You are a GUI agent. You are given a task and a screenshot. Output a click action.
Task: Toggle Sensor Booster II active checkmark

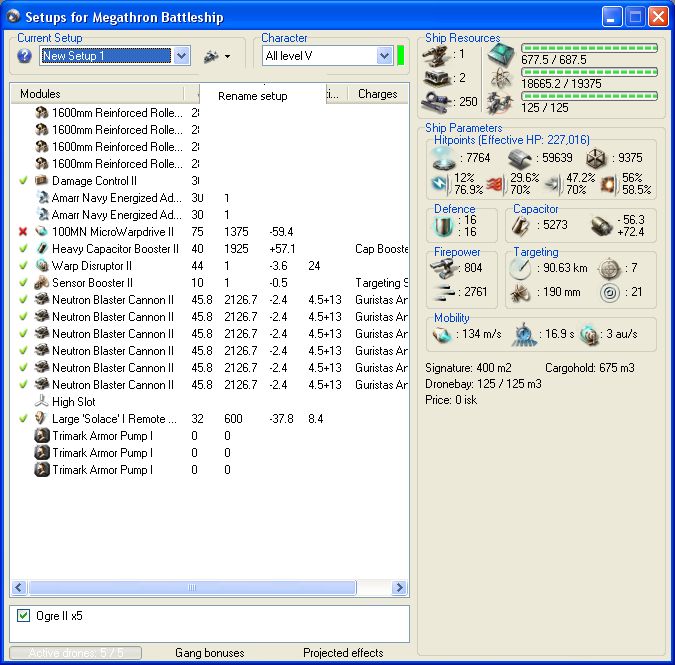click(x=23, y=282)
